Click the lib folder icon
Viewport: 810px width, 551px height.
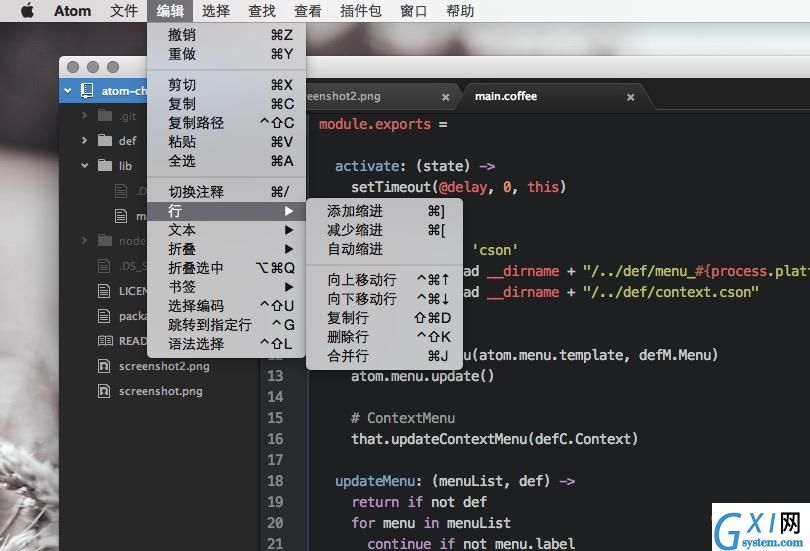point(105,165)
